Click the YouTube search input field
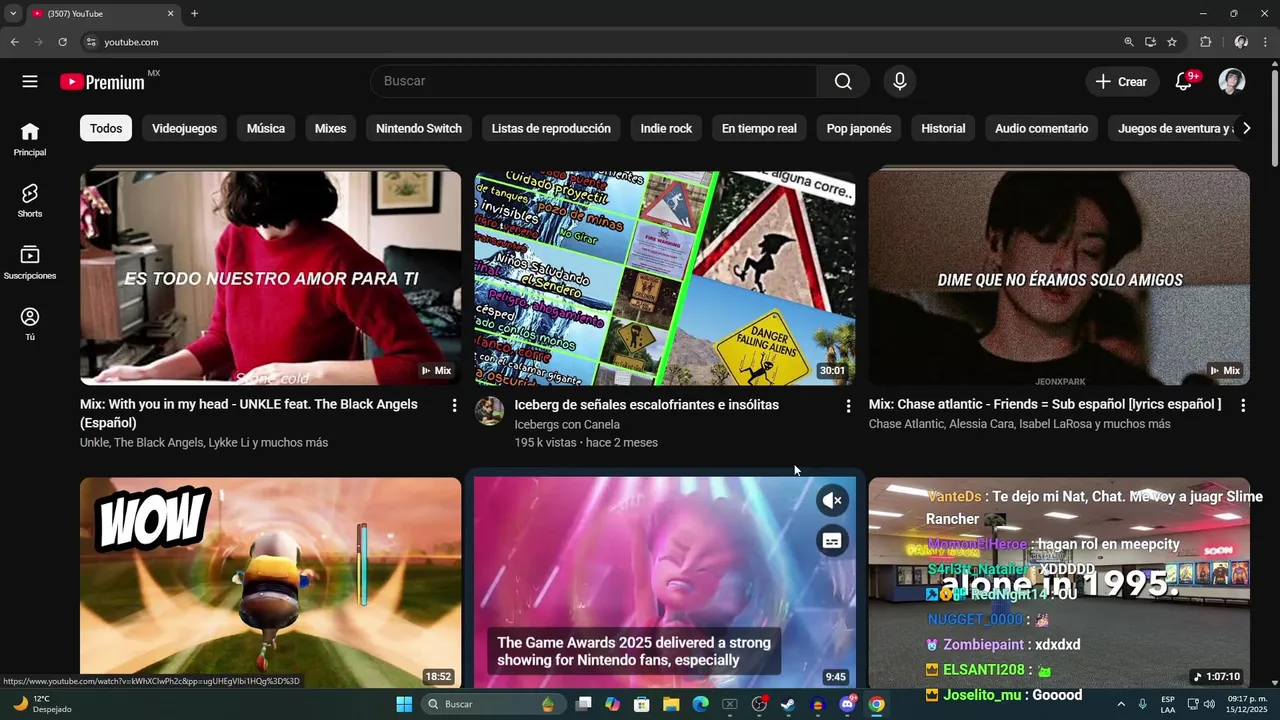The image size is (1280, 720). click(594, 82)
